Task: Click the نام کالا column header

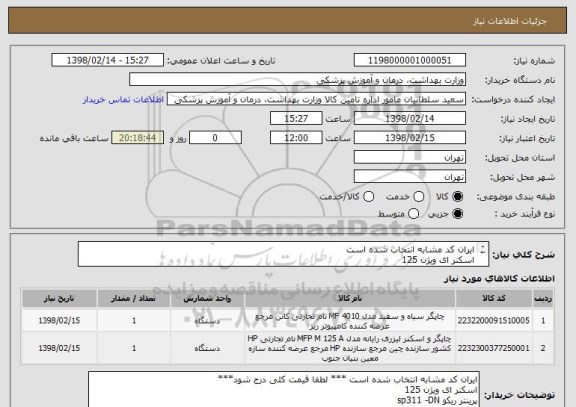Action: click(x=350, y=298)
